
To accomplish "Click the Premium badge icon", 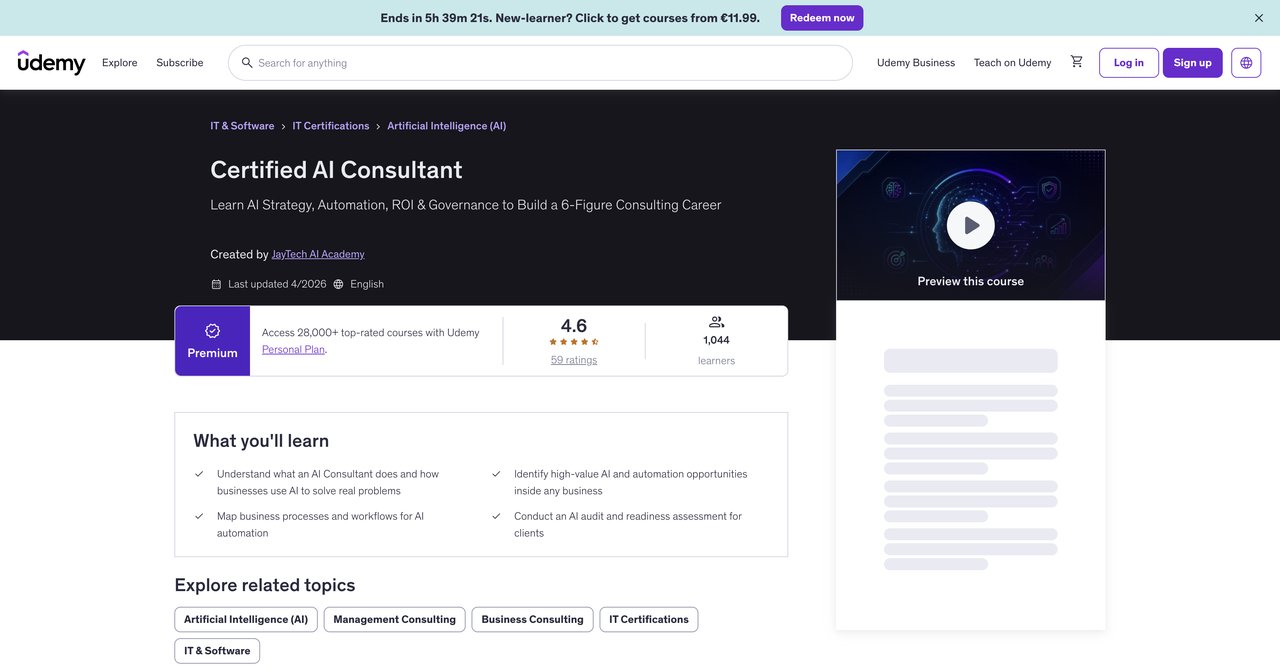I will pyautogui.click(x=212, y=331).
